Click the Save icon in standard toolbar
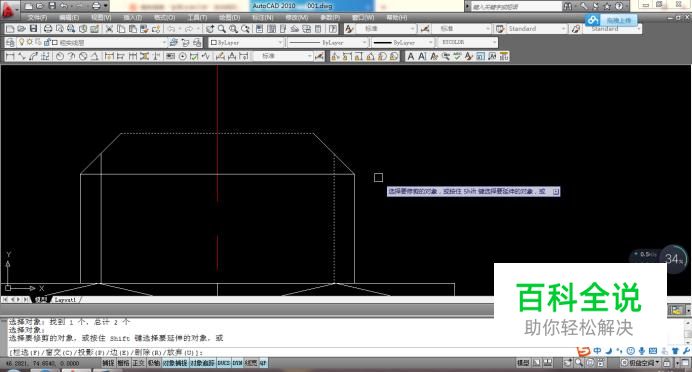 tap(33, 29)
